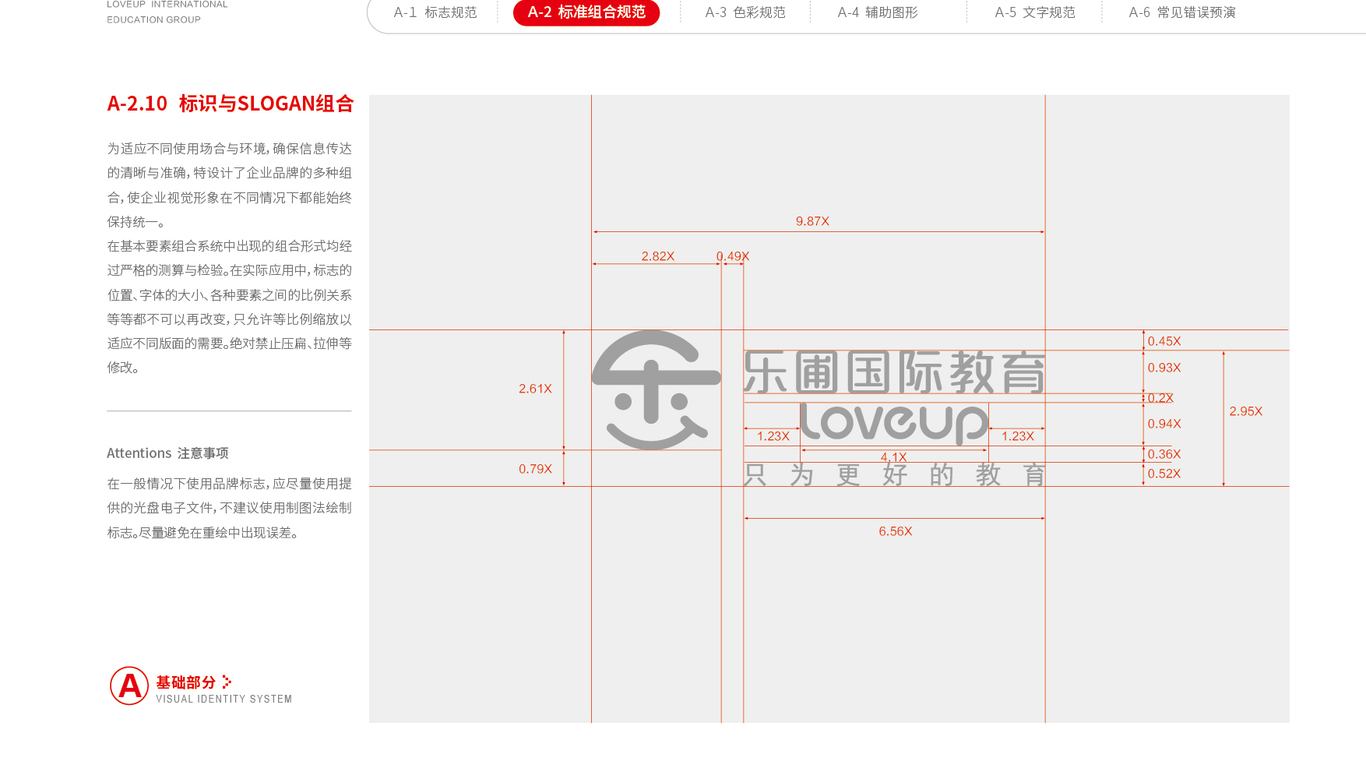Click the 基础部分 footer label
The image size is (1366, 768).
(x=186, y=682)
